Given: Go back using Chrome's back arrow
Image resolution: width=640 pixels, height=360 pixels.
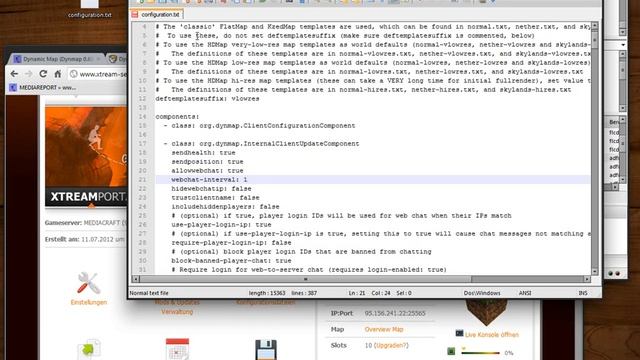Looking at the screenshot, I should click(14, 74).
